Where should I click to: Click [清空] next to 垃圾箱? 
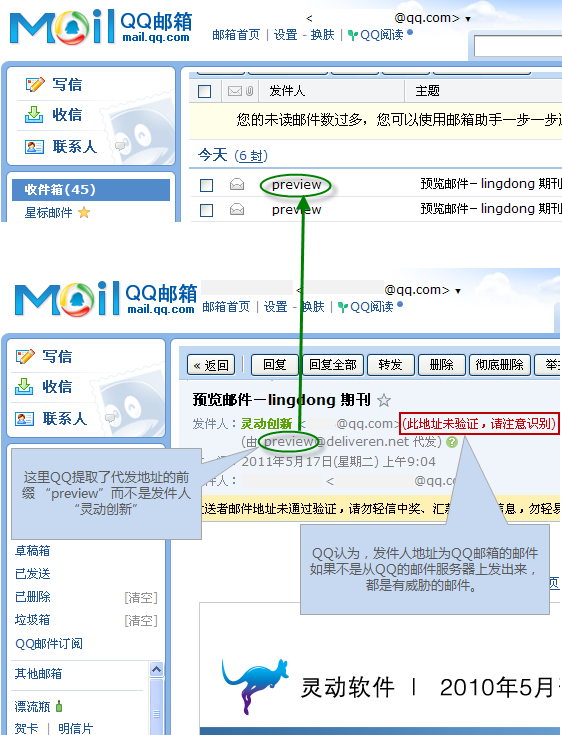point(141,621)
